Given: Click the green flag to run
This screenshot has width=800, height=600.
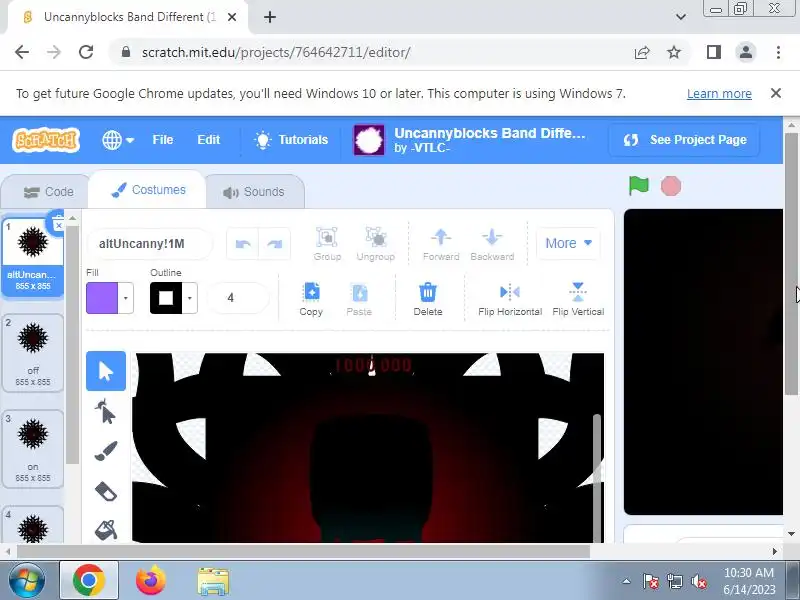Looking at the screenshot, I should pyautogui.click(x=638, y=186).
